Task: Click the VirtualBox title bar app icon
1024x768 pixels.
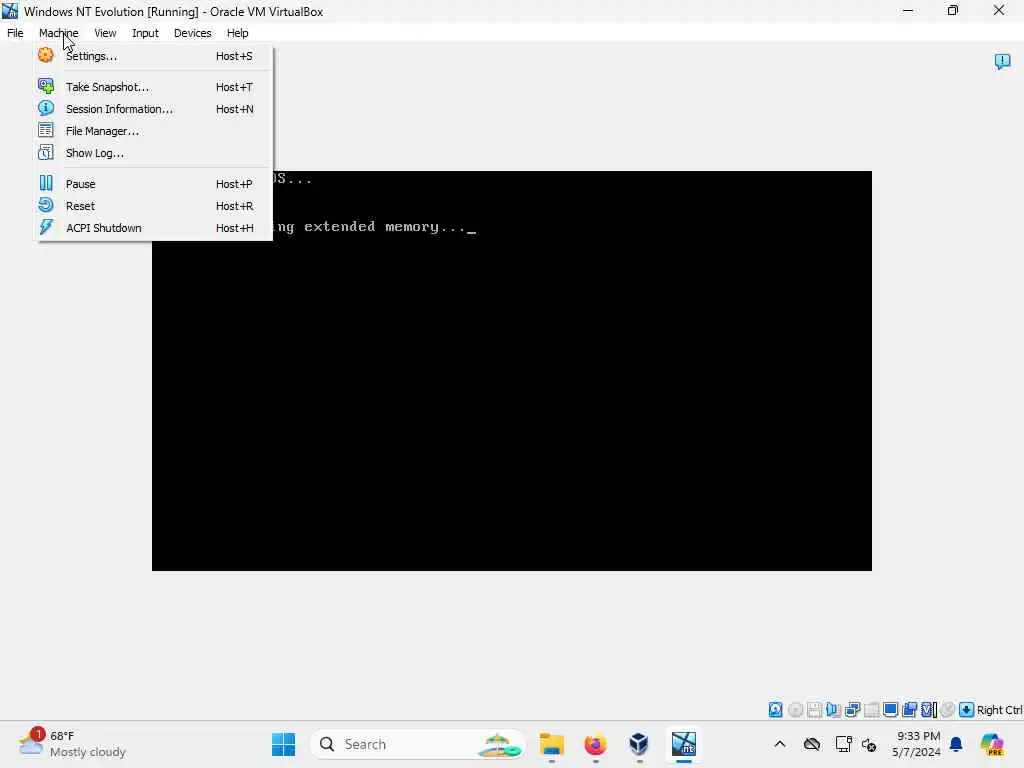Action: (10, 11)
